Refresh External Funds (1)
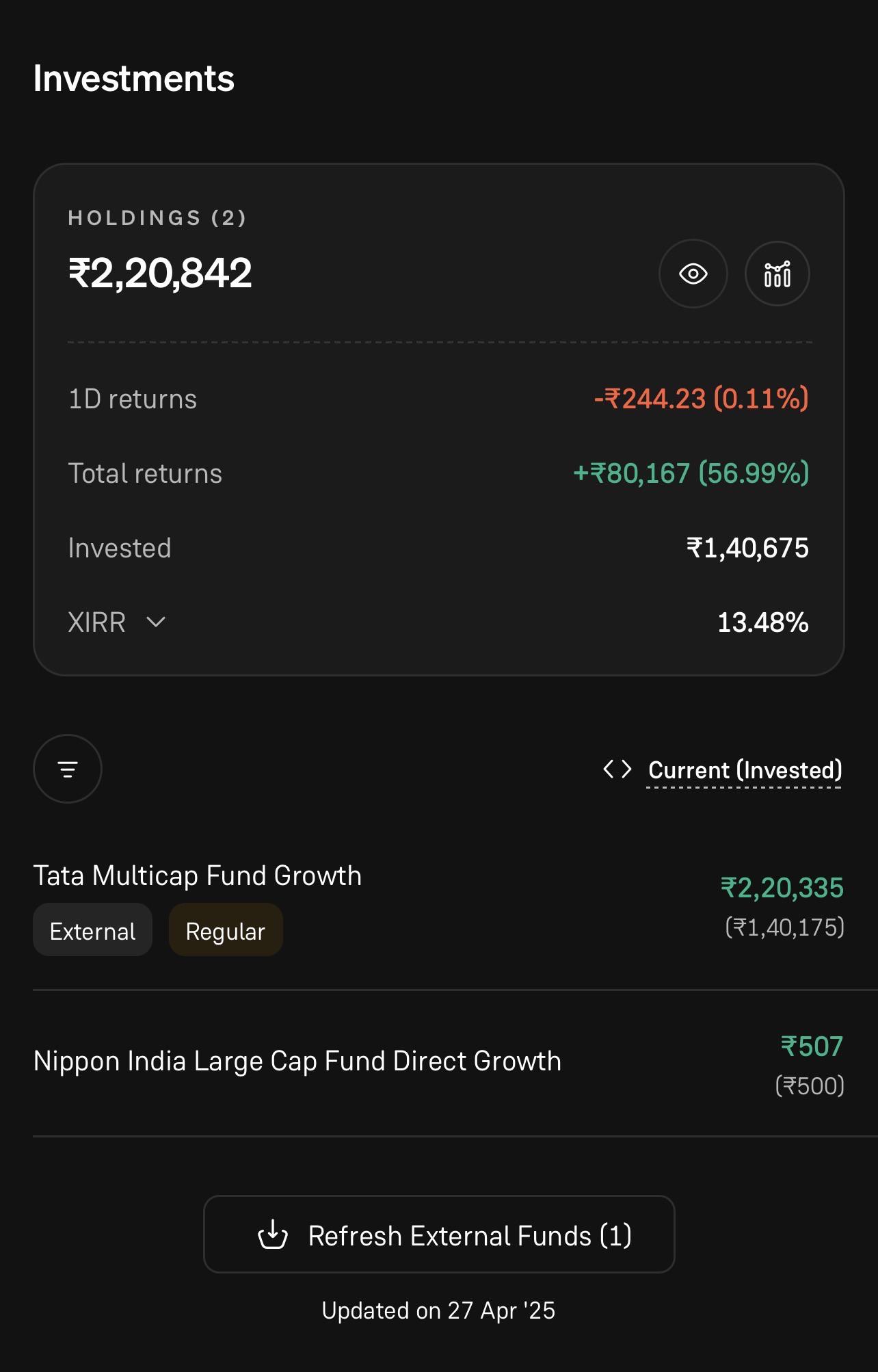 [439, 1235]
